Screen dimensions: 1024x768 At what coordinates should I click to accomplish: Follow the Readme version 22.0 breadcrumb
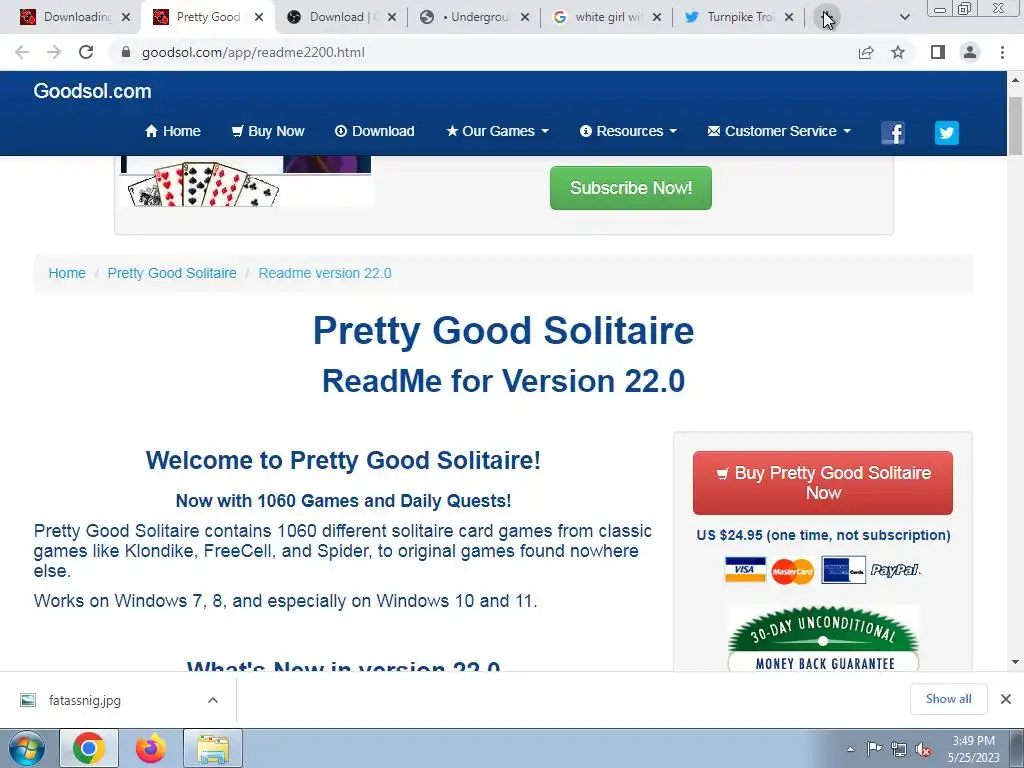click(x=325, y=273)
